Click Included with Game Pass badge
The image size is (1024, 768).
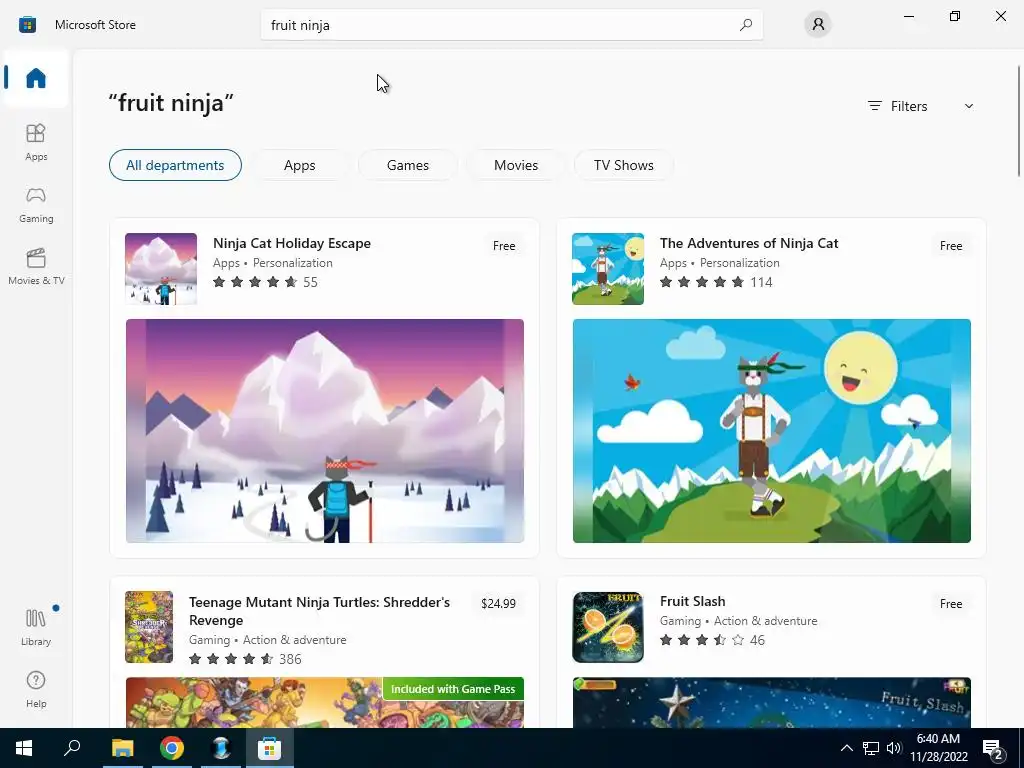[453, 689]
